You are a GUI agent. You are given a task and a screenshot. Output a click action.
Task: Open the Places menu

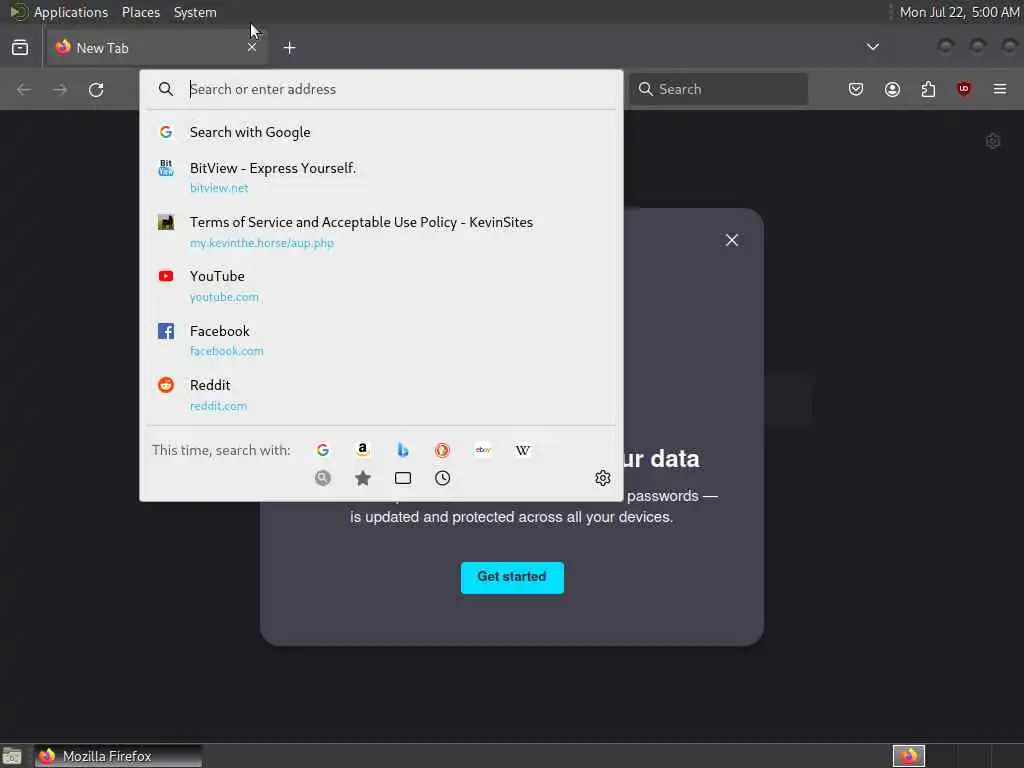click(140, 12)
